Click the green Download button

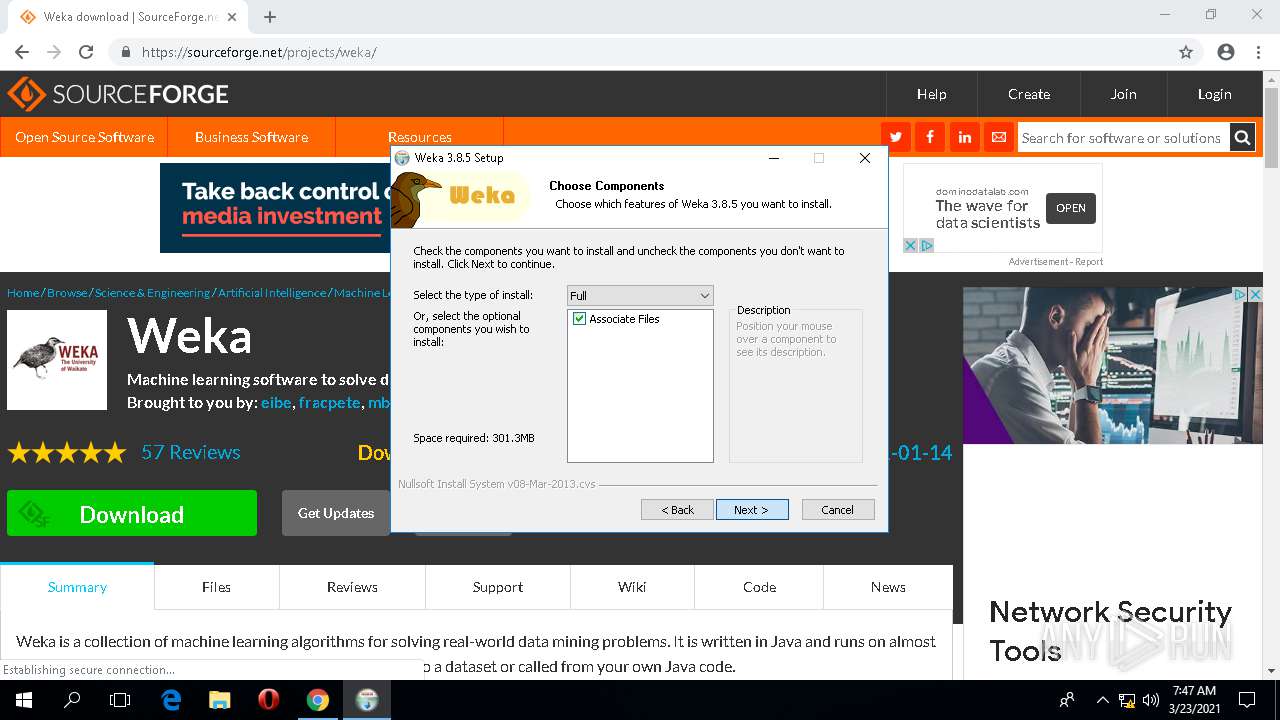point(132,513)
